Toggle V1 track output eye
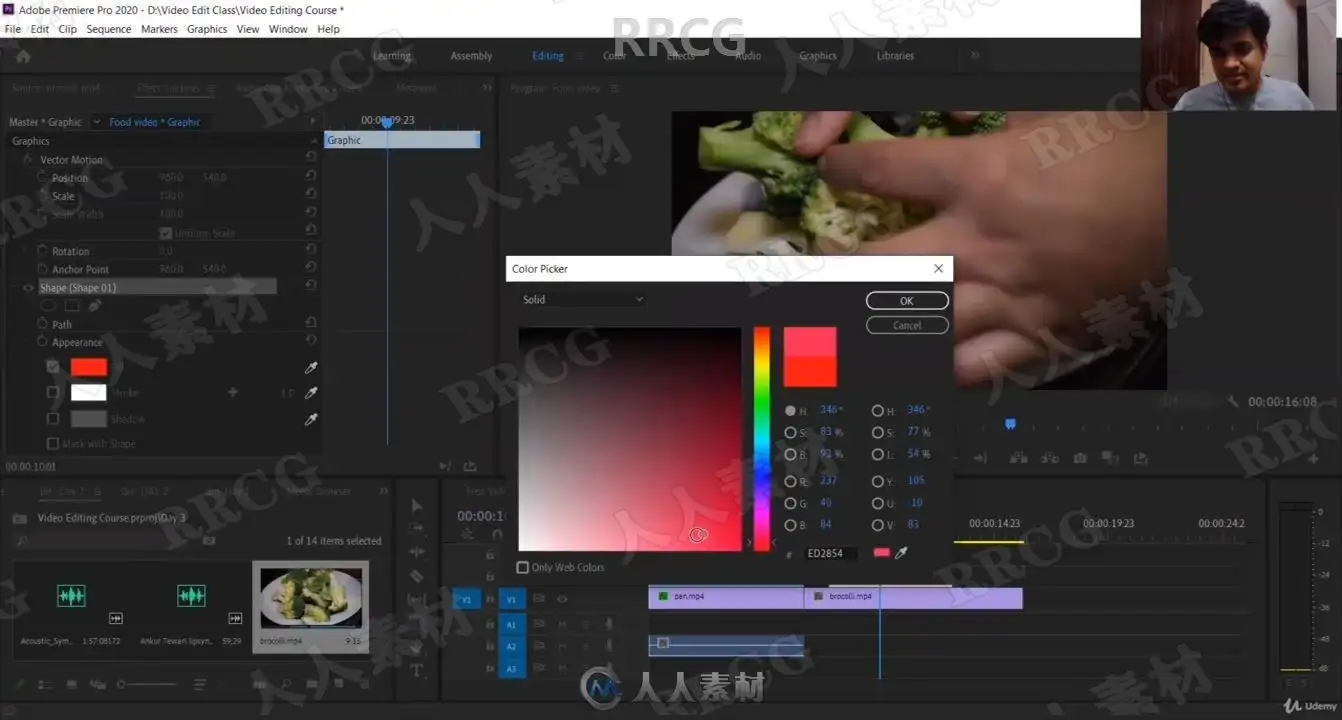This screenshot has width=1342, height=720. point(561,599)
